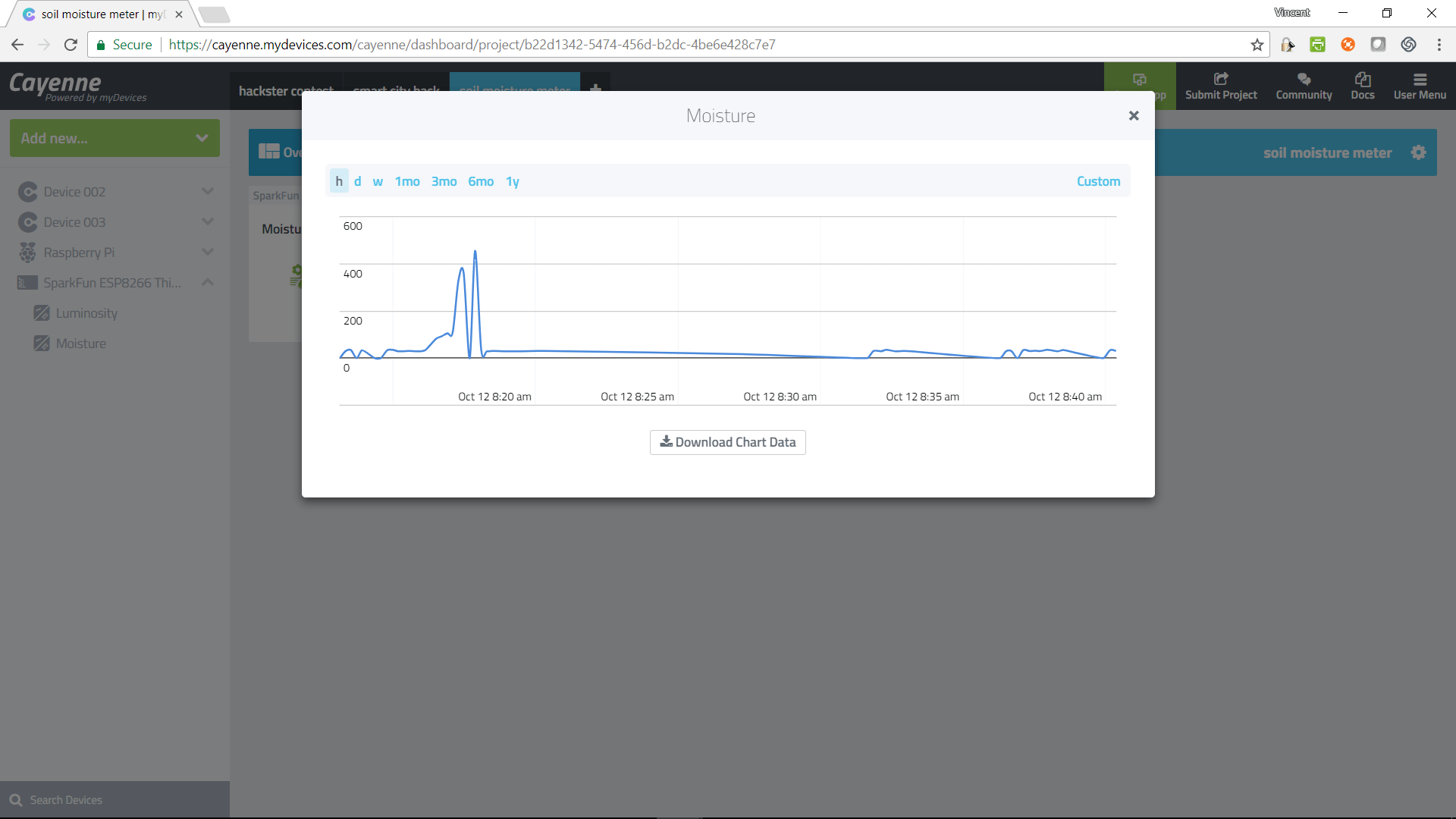Click the Search Devices field
This screenshot has width=1456, height=819.
click(x=114, y=800)
